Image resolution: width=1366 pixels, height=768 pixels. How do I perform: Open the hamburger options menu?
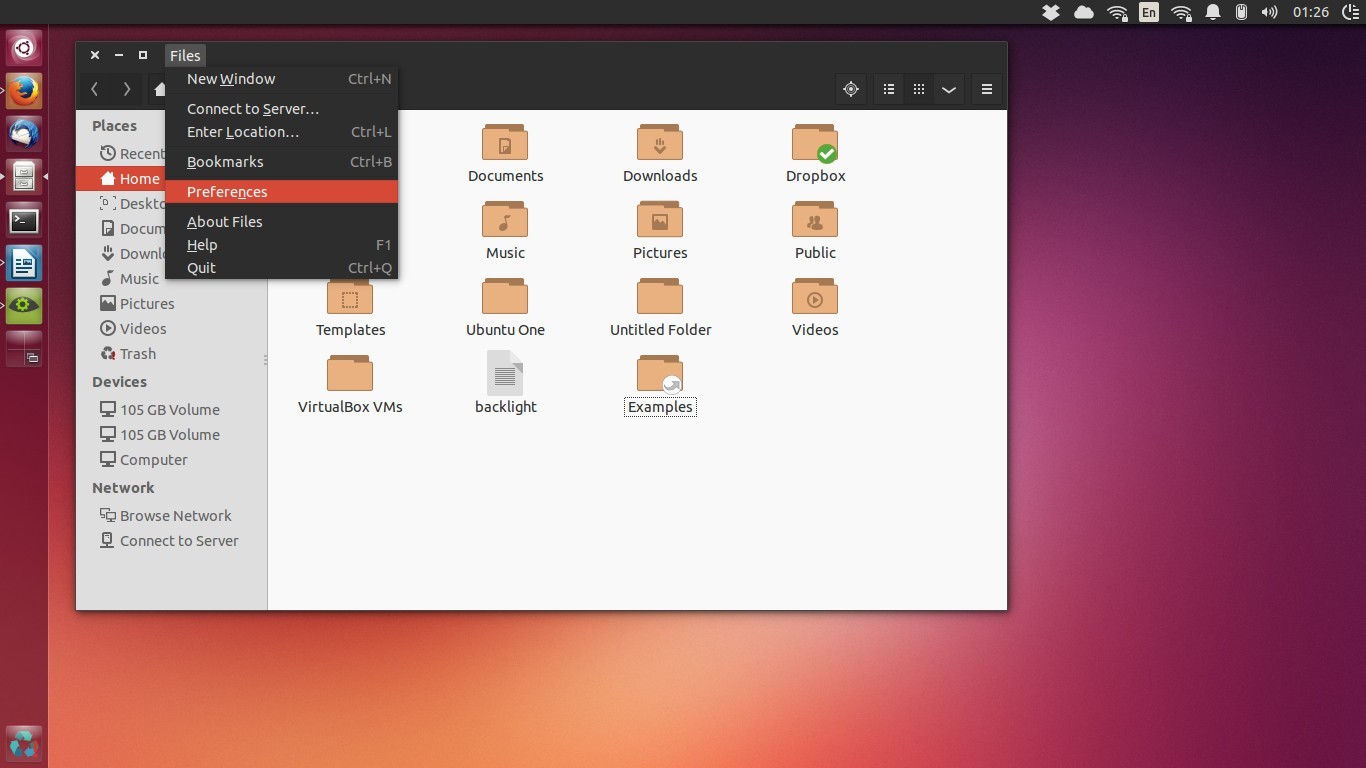click(986, 89)
